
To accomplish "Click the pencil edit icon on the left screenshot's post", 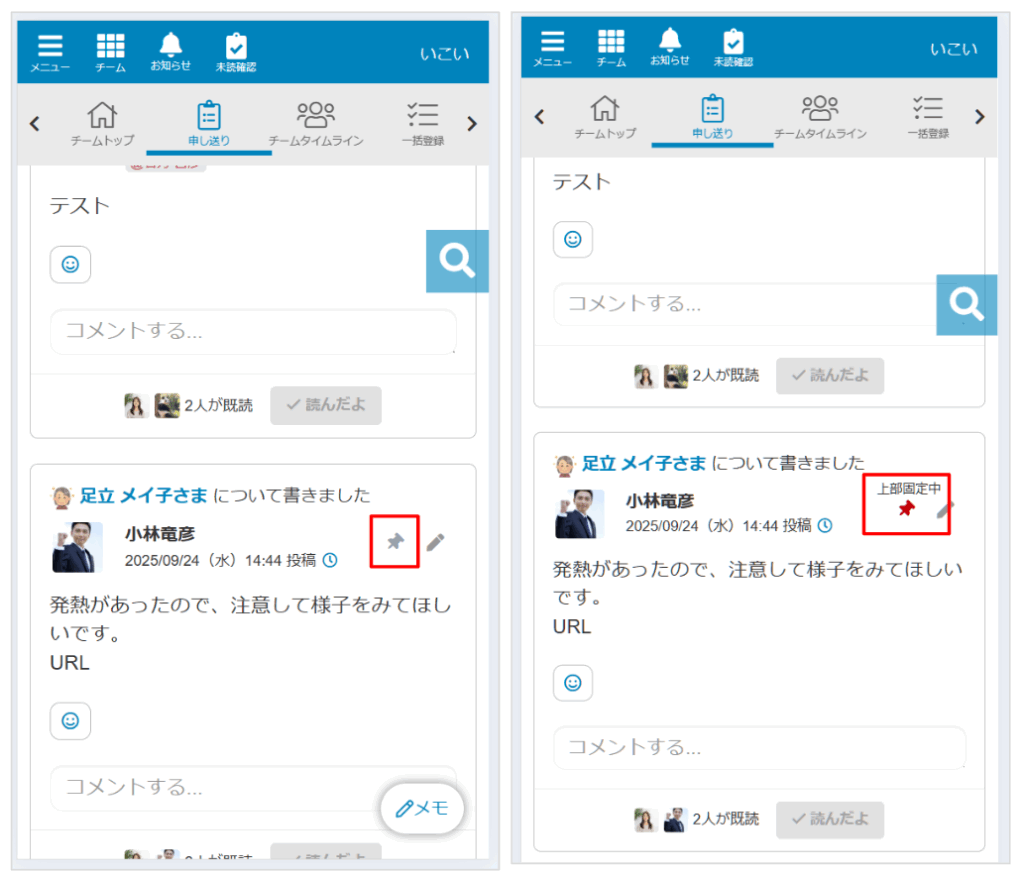I will [x=435, y=542].
